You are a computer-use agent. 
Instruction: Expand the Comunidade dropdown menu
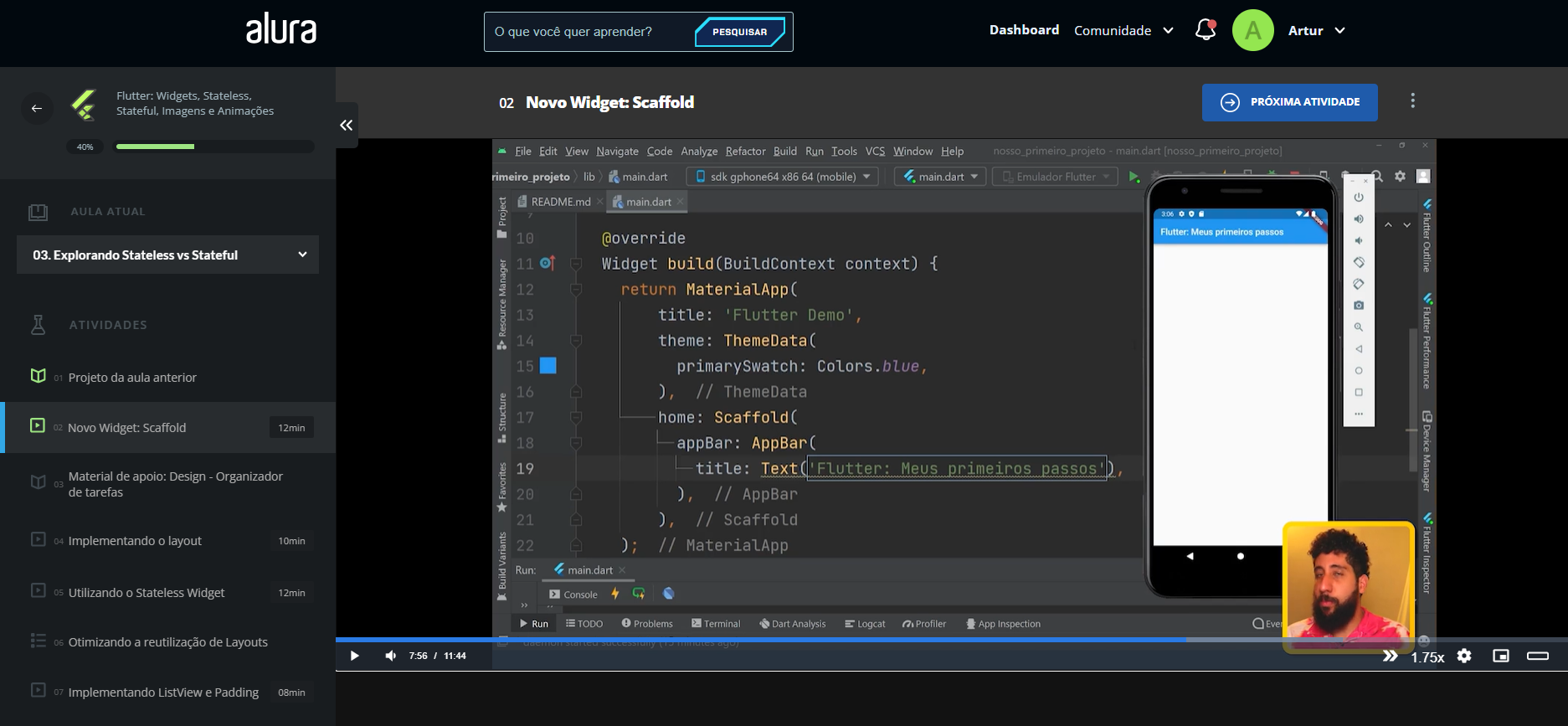pyautogui.click(x=1123, y=30)
